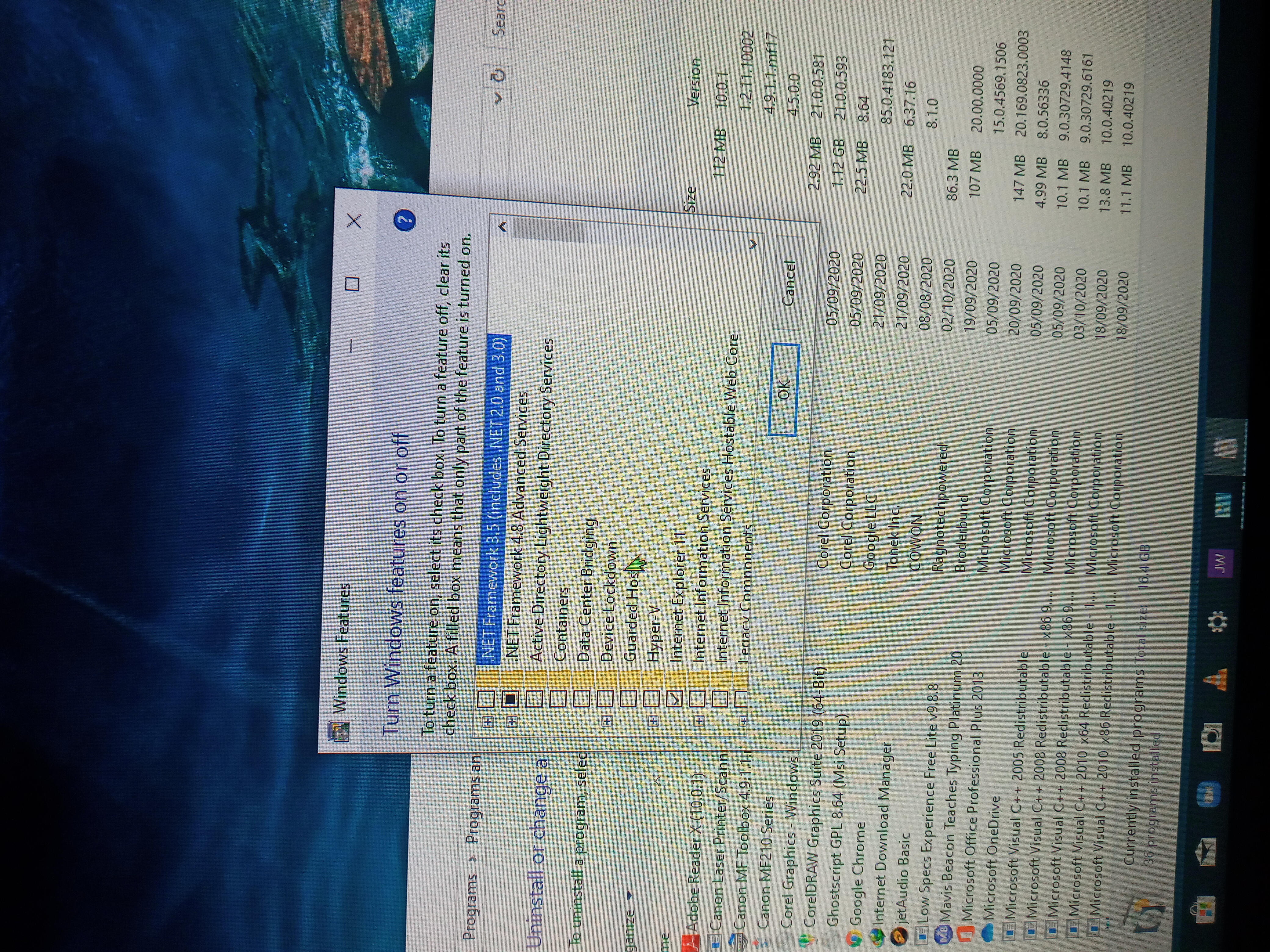Viewport: 1270px width, 952px height.
Task: Tick the Device Lockdown checkbox
Action: coord(605,698)
